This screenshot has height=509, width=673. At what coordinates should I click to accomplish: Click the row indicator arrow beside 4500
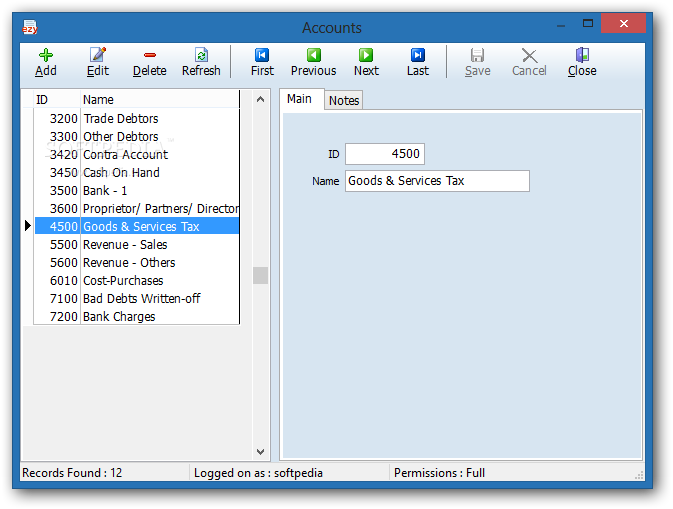point(28,226)
